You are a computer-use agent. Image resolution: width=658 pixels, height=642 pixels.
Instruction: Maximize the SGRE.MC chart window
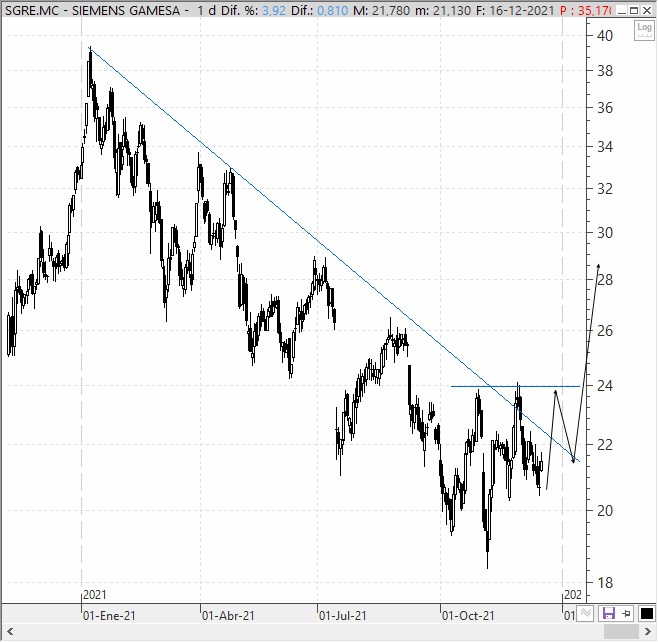[634, 10]
